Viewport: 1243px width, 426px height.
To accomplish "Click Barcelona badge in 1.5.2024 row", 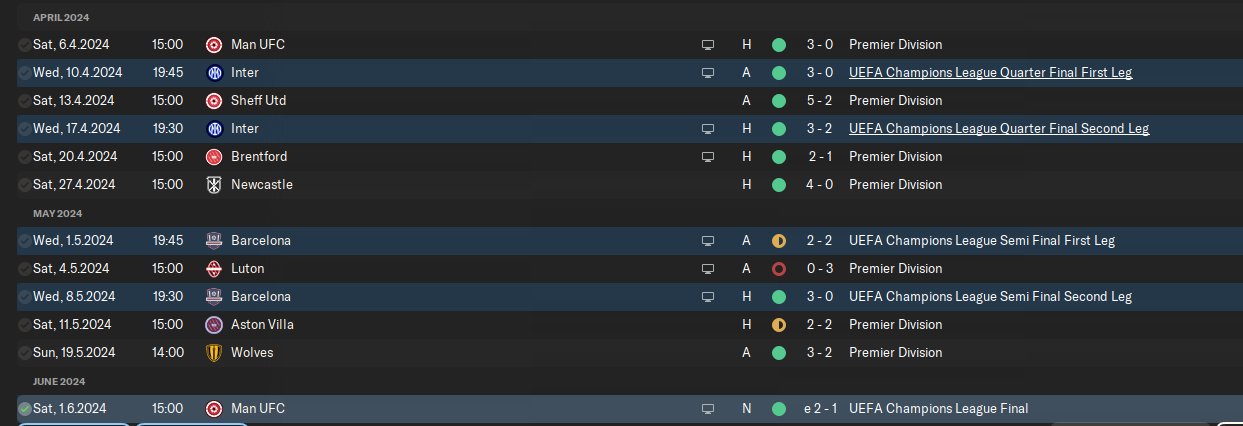I will click(x=213, y=241).
